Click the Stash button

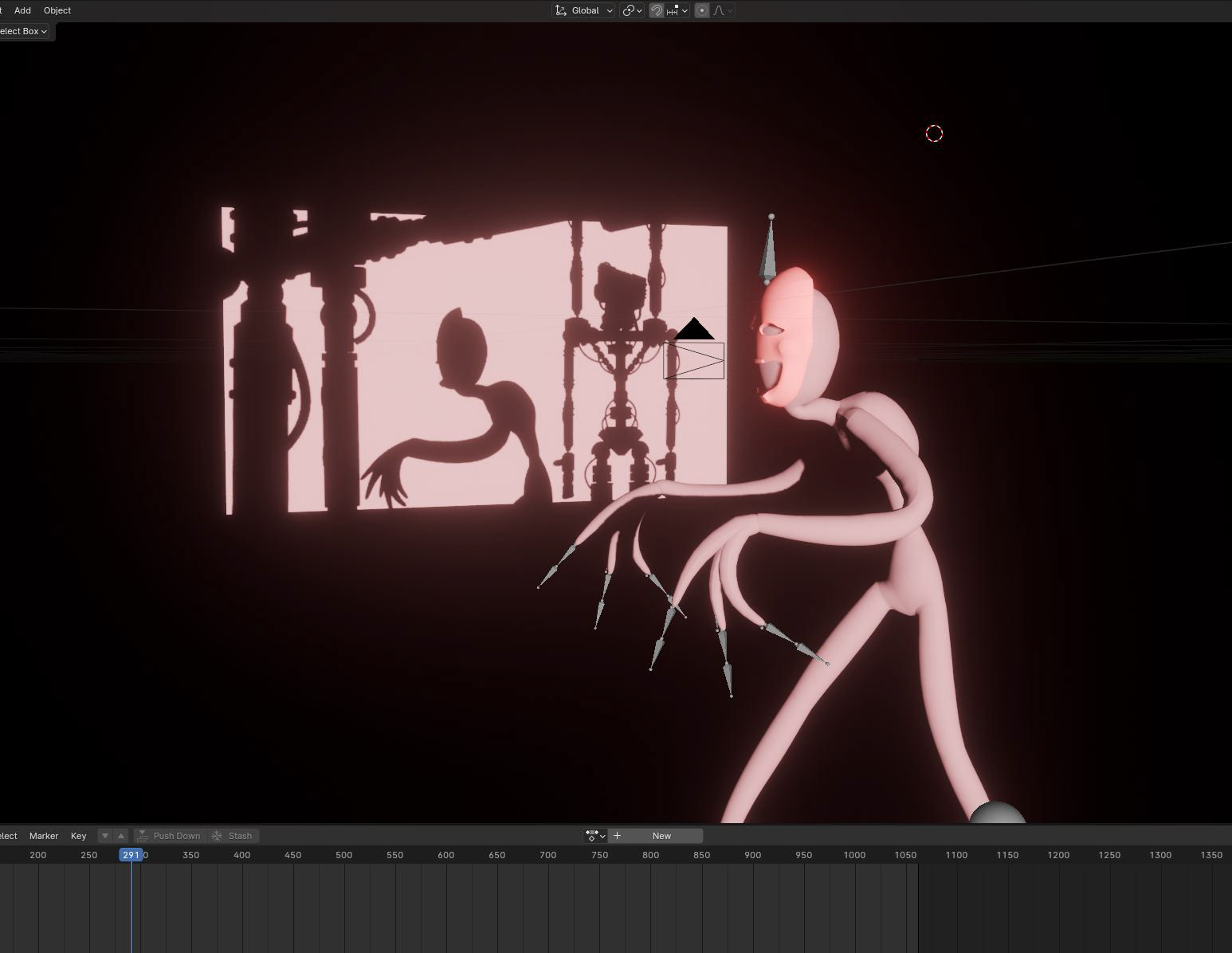coord(233,836)
